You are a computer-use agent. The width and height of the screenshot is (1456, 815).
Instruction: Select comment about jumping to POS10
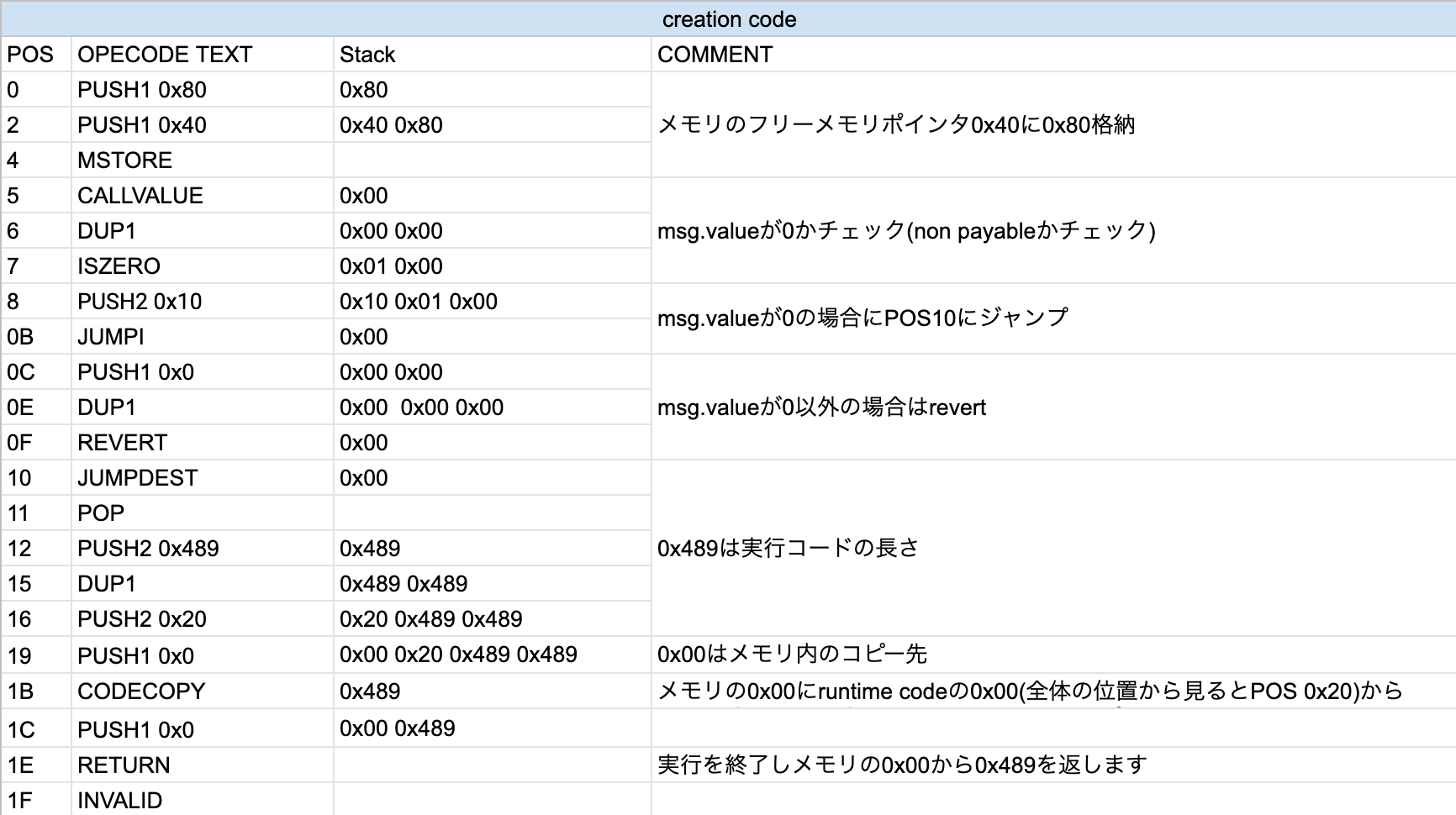[x=1053, y=319]
